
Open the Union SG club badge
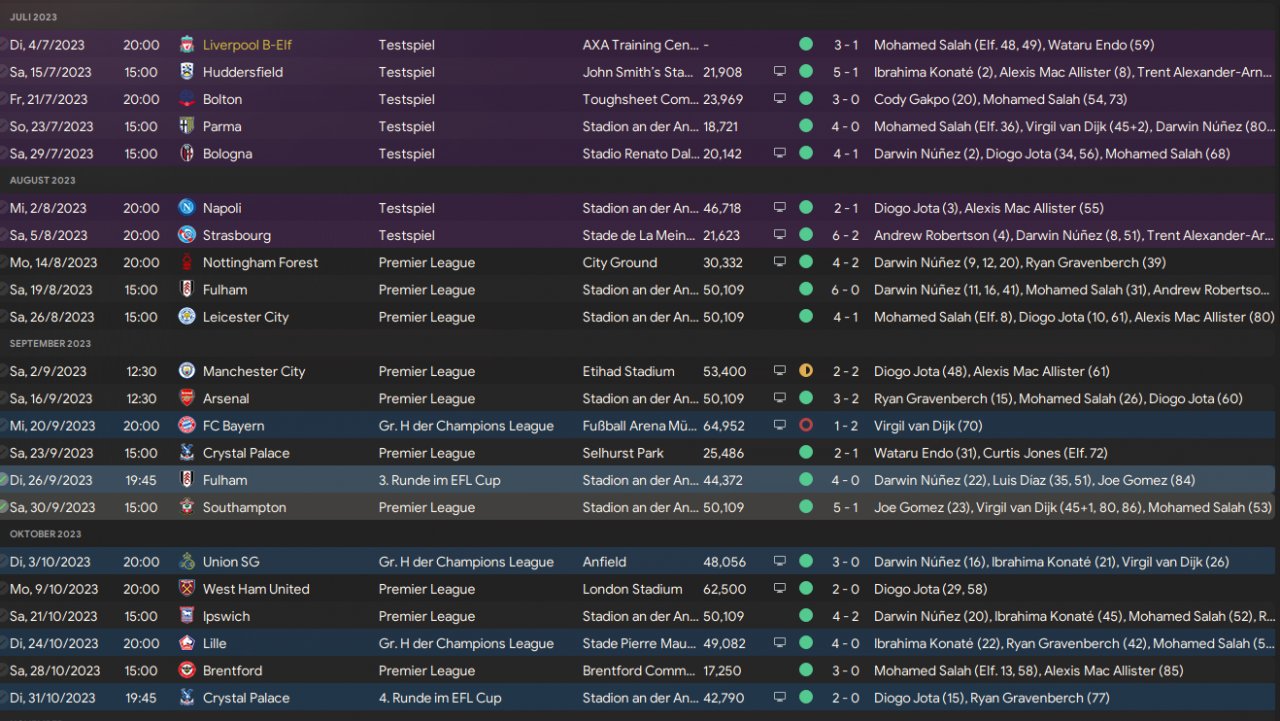(x=186, y=562)
